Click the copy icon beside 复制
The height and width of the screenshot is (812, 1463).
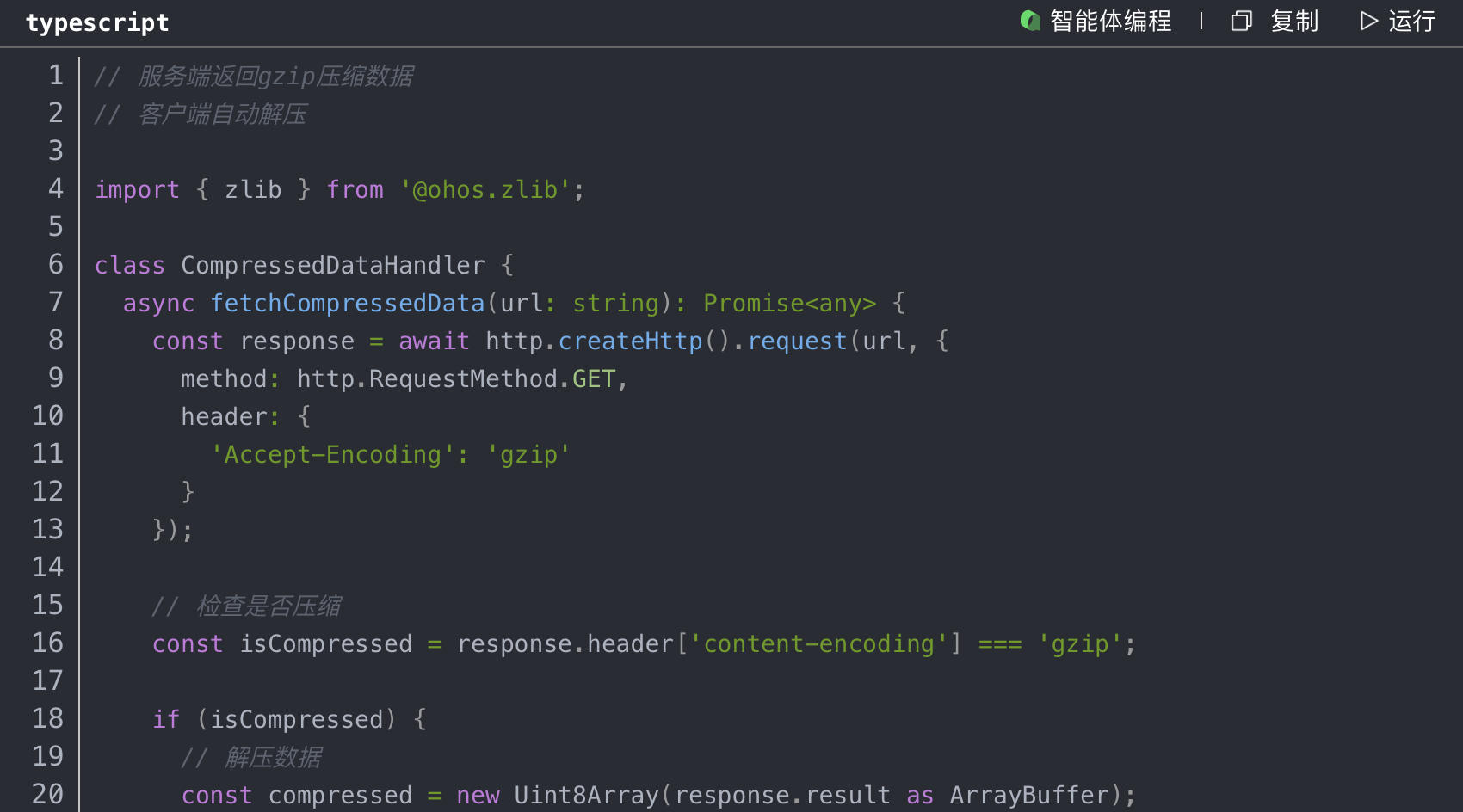click(1241, 21)
